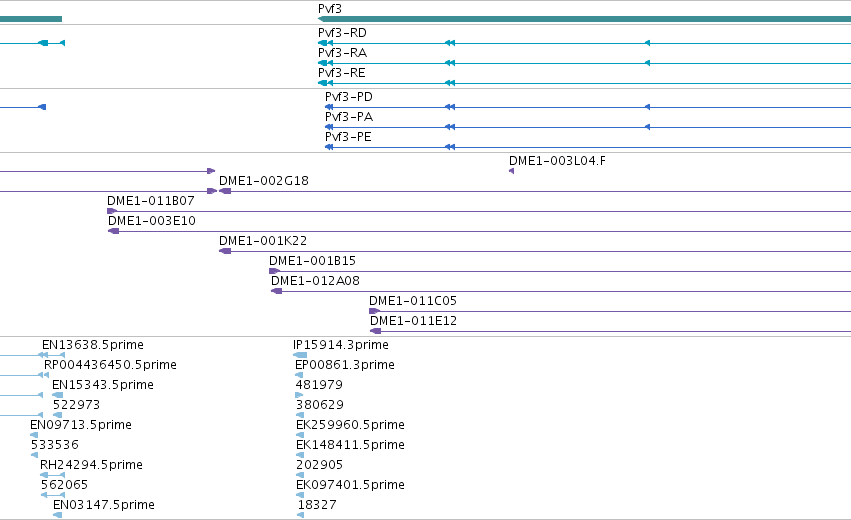Select feature 481979
Image resolution: width=851 pixels, height=520 pixels.
[319, 385]
